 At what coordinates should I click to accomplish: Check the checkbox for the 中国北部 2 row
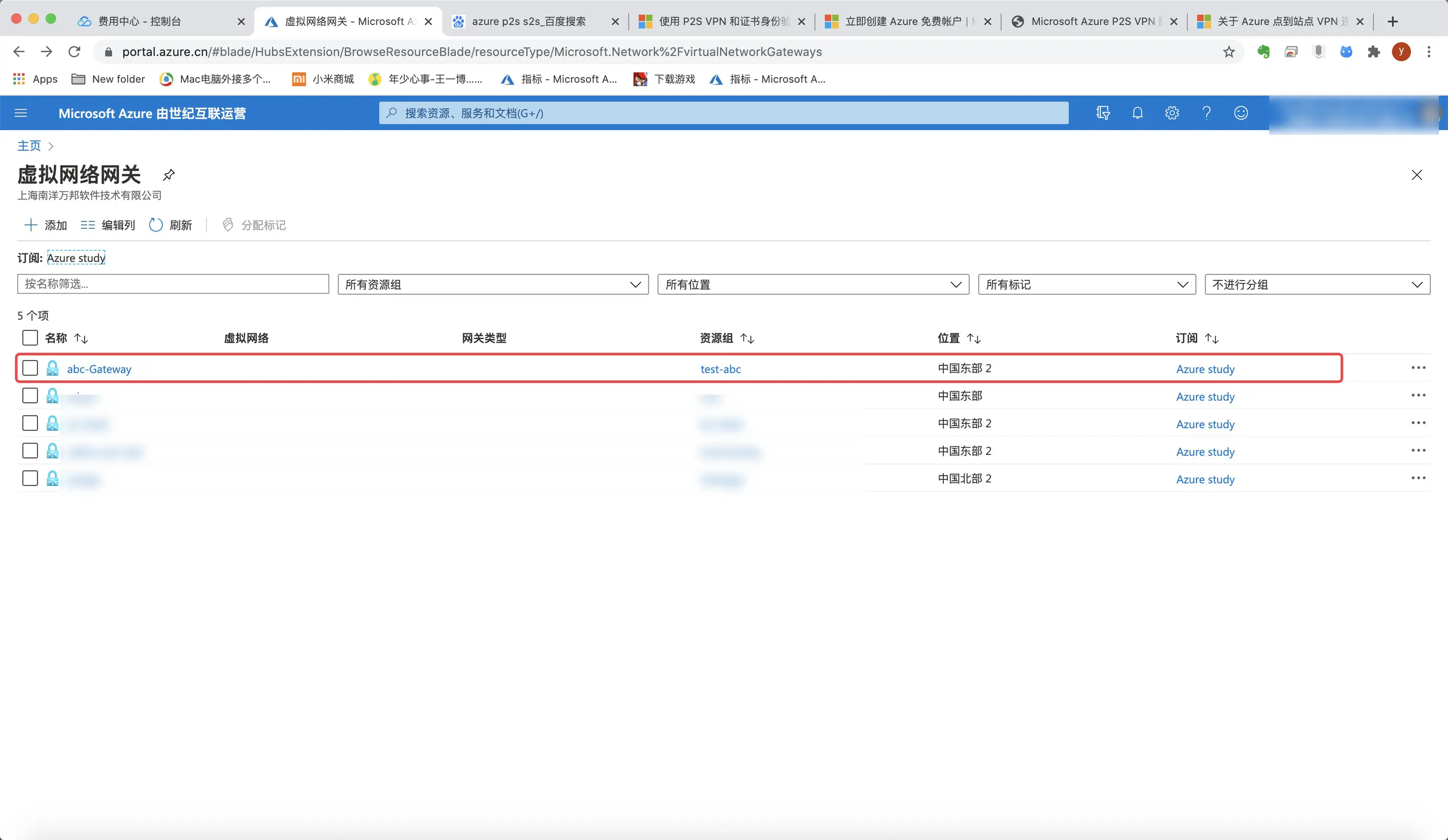click(x=30, y=478)
